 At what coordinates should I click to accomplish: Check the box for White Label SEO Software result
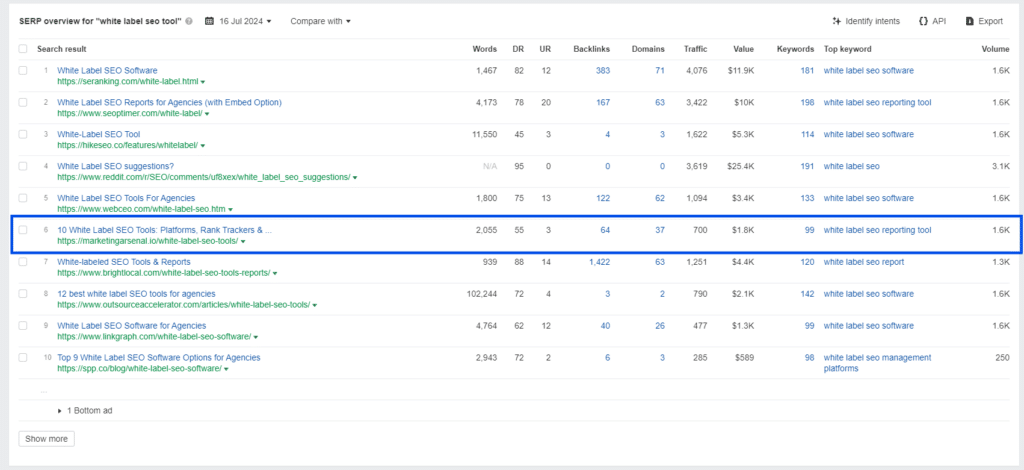23,70
